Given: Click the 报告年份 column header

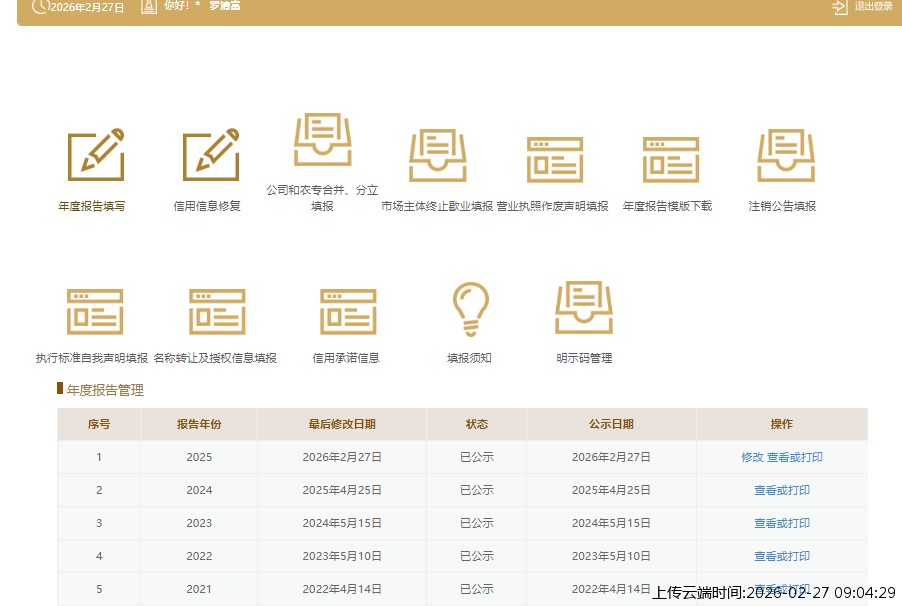Looking at the screenshot, I should pyautogui.click(x=199, y=424).
